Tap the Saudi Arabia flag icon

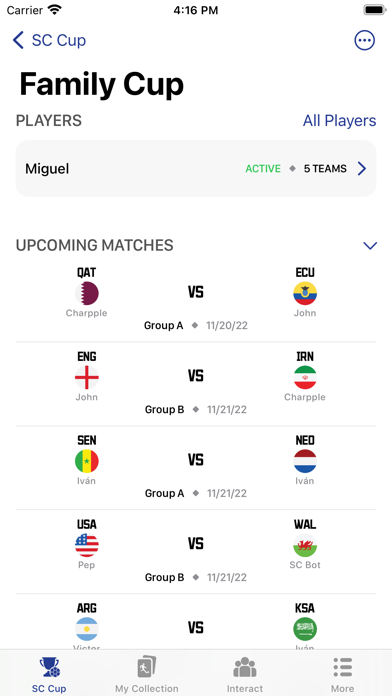coord(305,629)
